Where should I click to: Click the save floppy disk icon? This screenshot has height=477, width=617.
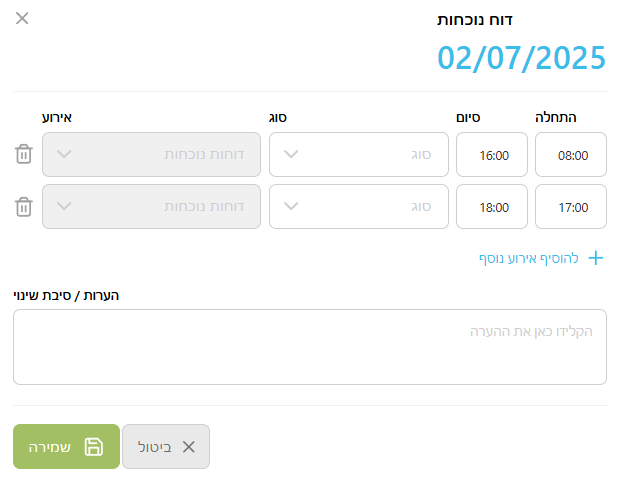93,447
